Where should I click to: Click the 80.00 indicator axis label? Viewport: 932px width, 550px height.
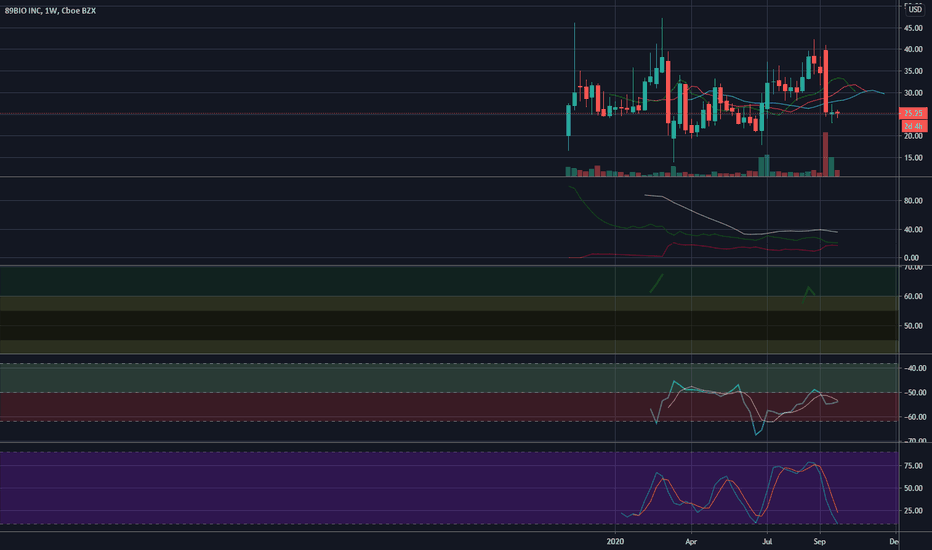point(913,200)
